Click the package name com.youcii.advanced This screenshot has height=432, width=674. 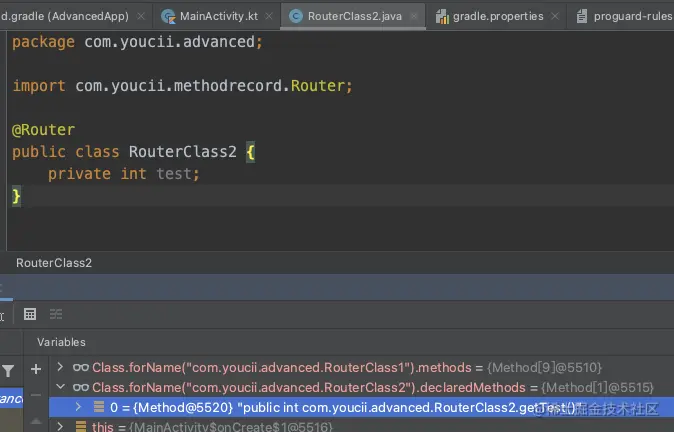[169, 42]
